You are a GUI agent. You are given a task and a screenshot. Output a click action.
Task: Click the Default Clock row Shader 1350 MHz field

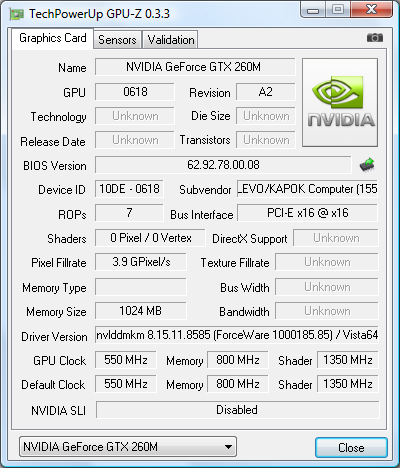click(348, 384)
